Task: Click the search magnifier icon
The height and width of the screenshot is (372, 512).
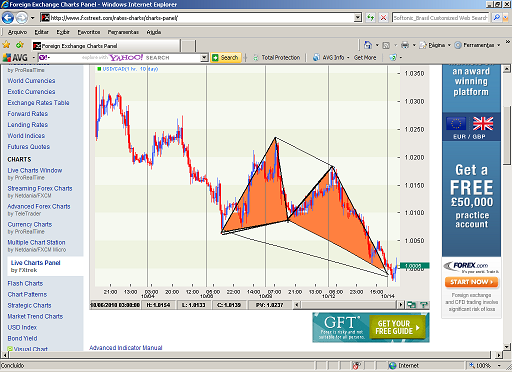Action: (497, 18)
